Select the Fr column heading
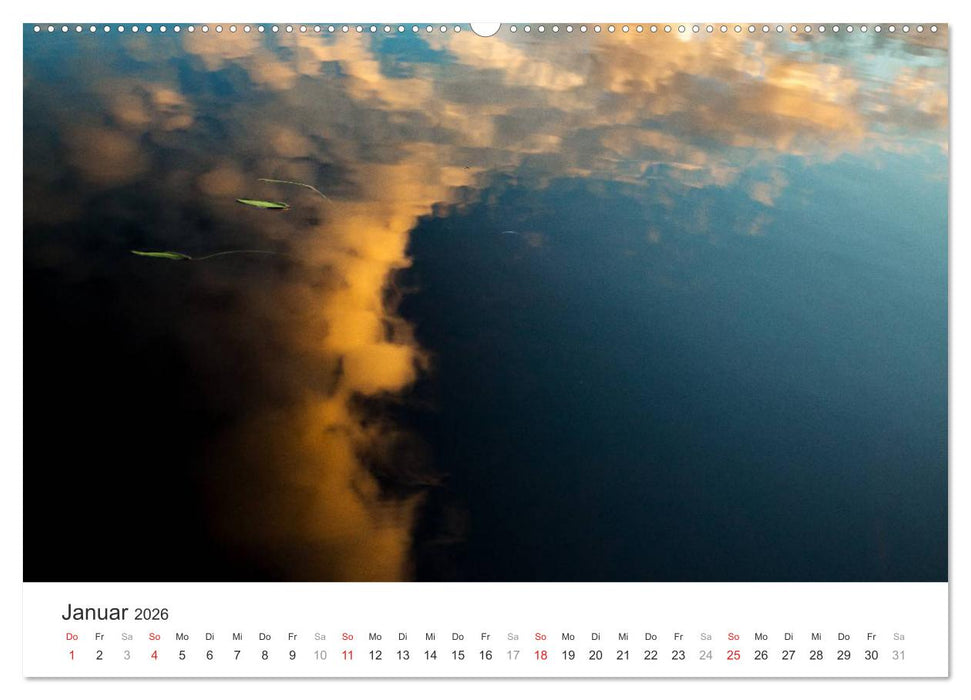The height and width of the screenshot is (700, 971). point(98,635)
